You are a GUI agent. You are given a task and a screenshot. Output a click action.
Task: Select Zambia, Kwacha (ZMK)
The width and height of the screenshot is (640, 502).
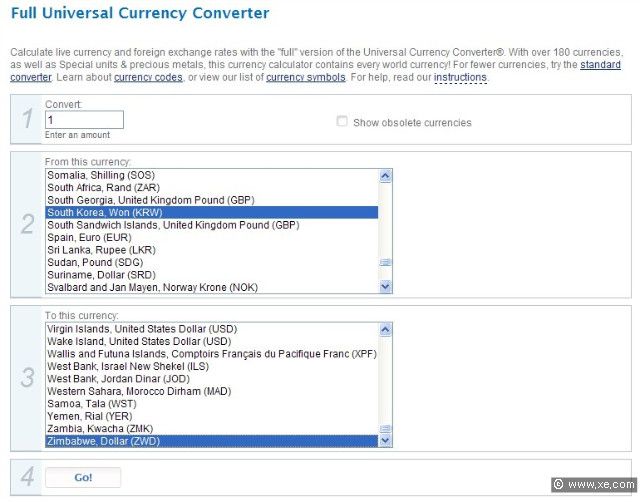coord(211,429)
